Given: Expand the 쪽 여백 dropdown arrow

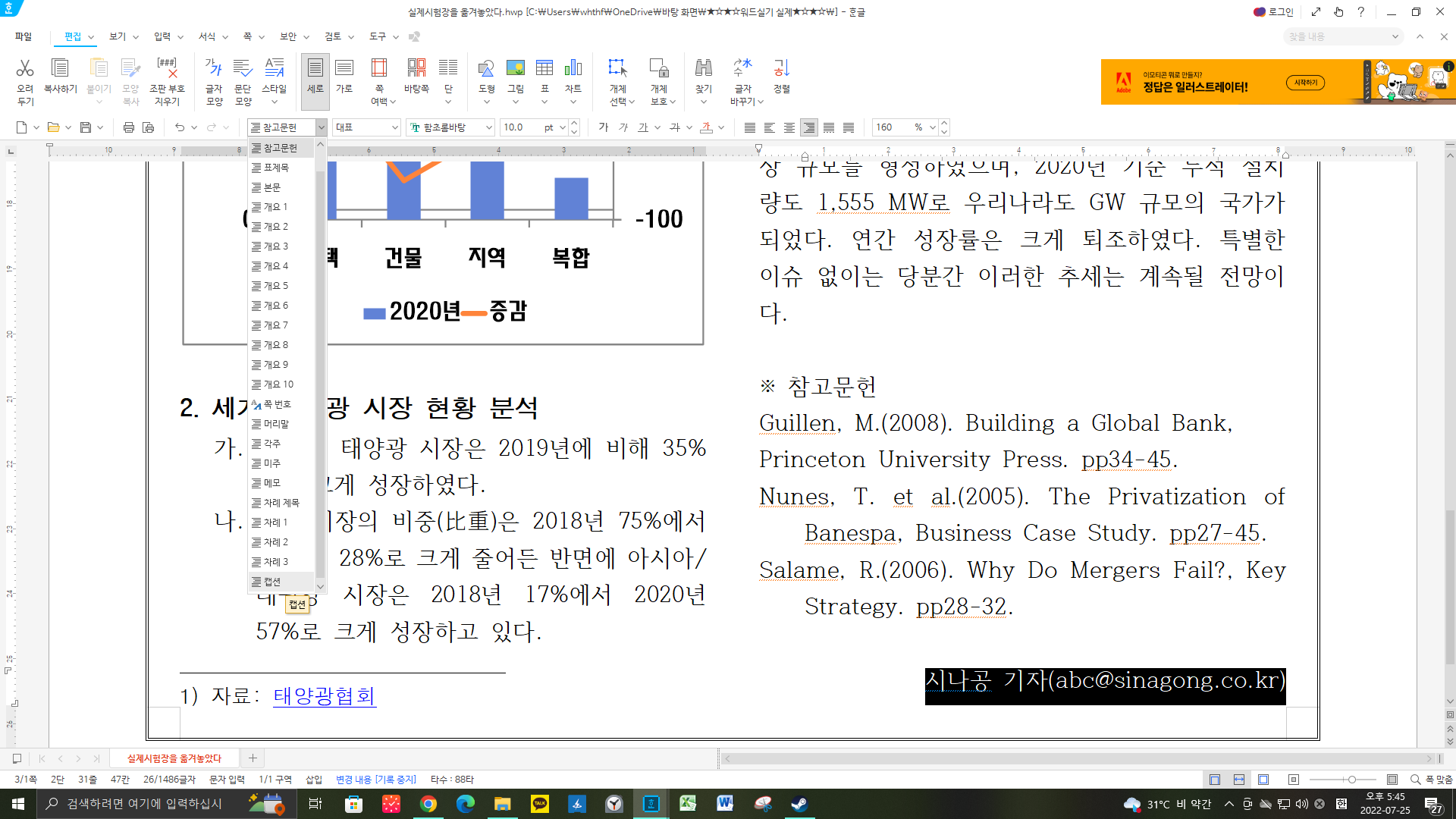Looking at the screenshot, I should [x=392, y=102].
